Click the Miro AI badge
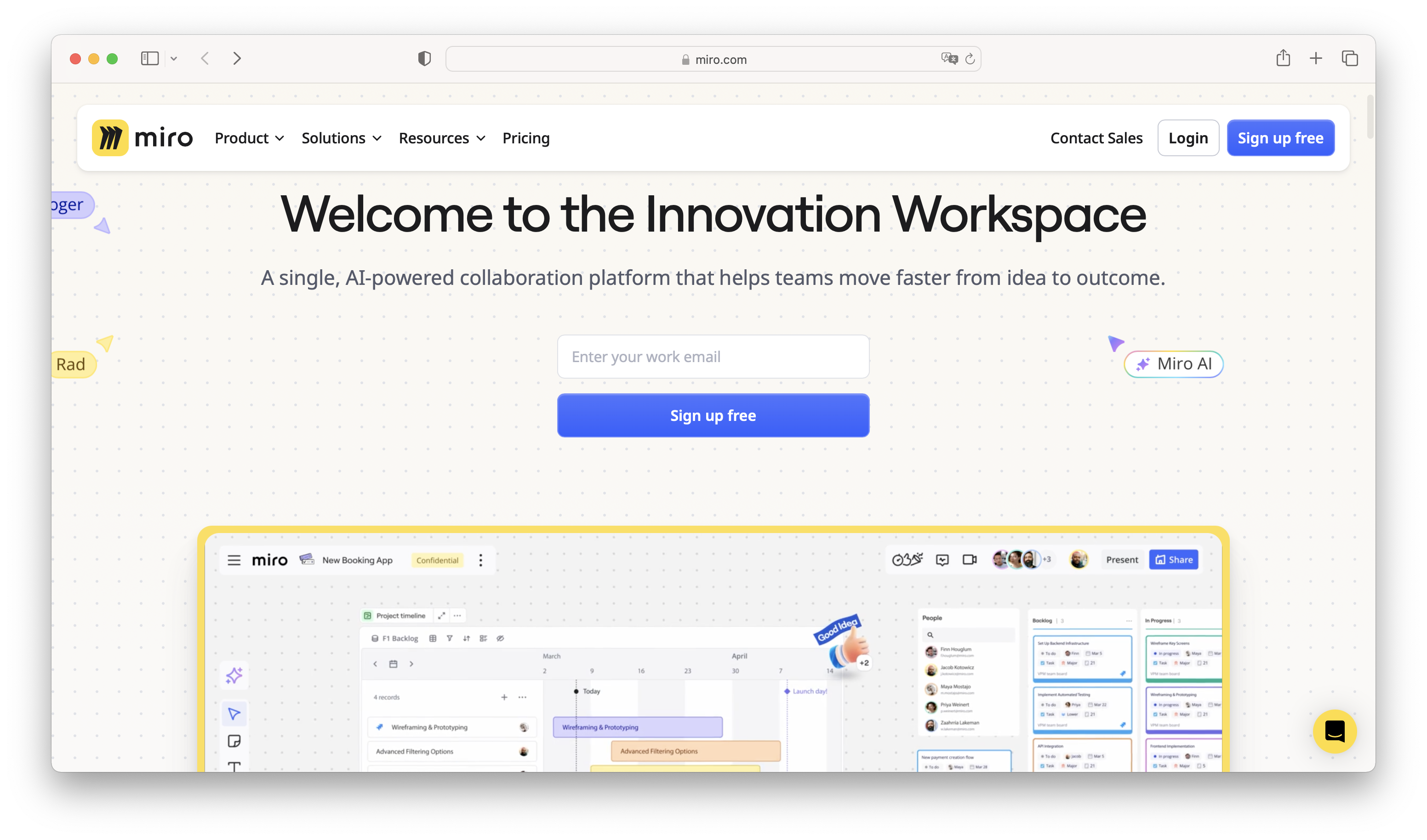Image resolution: width=1427 pixels, height=840 pixels. tap(1173, 364)
